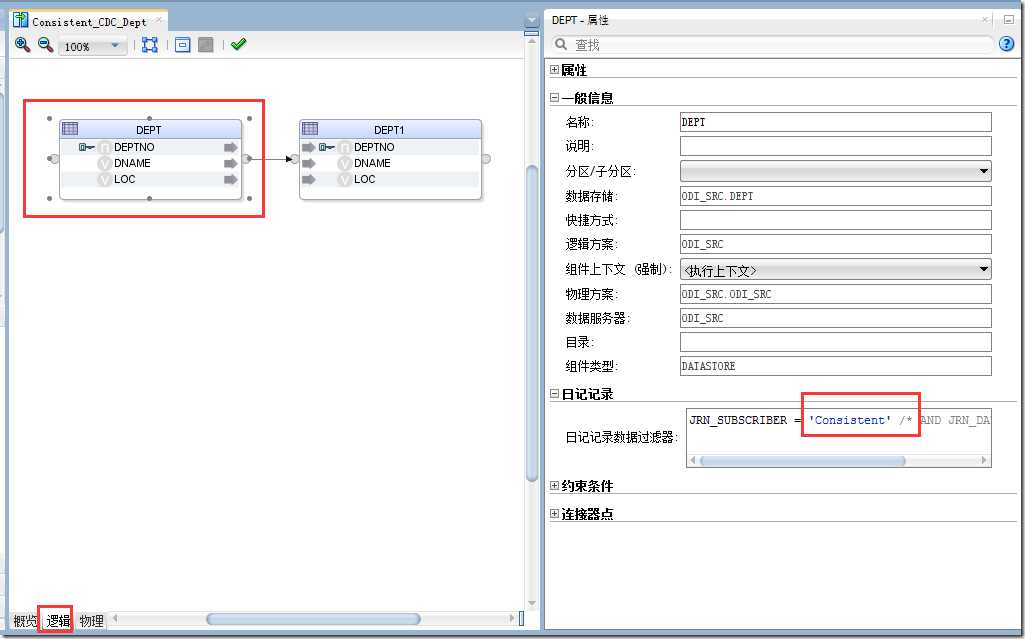
Task: Click the 快捷方式 field
Action: coord(835,220)
